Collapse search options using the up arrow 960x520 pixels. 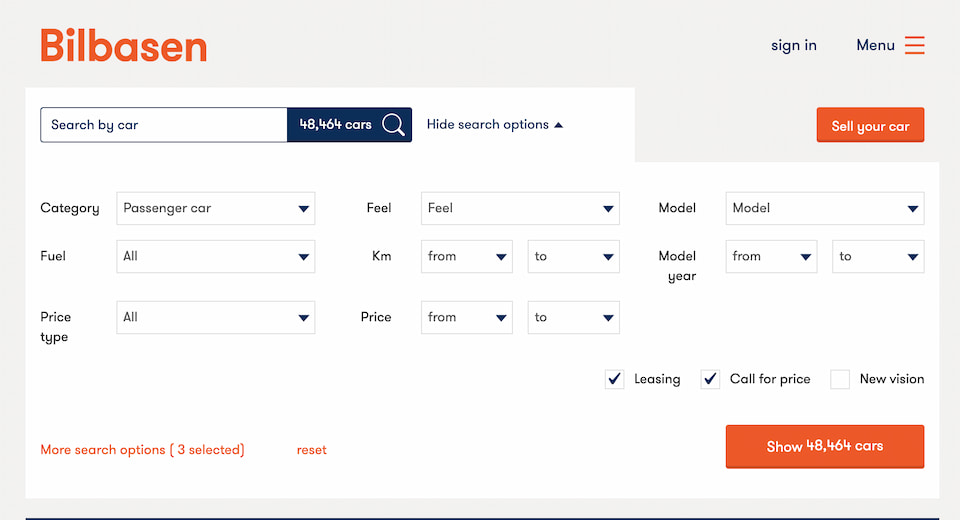558,125
